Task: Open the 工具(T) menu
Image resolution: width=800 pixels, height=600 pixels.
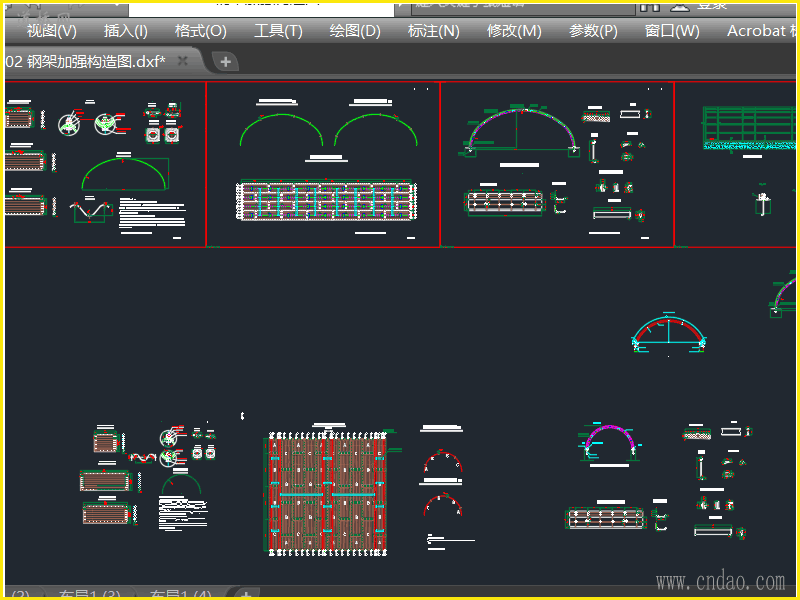Action: click(x=278, y=31)
